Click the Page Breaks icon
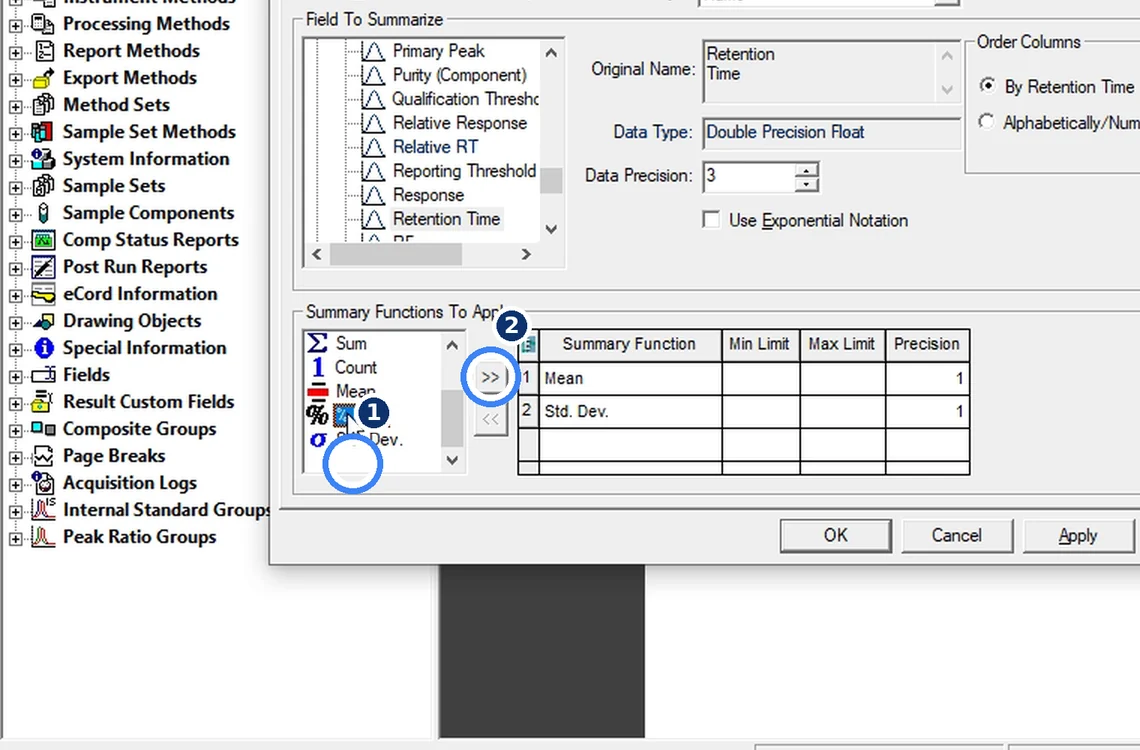The image size is (1140, 750). pos(44,456)
